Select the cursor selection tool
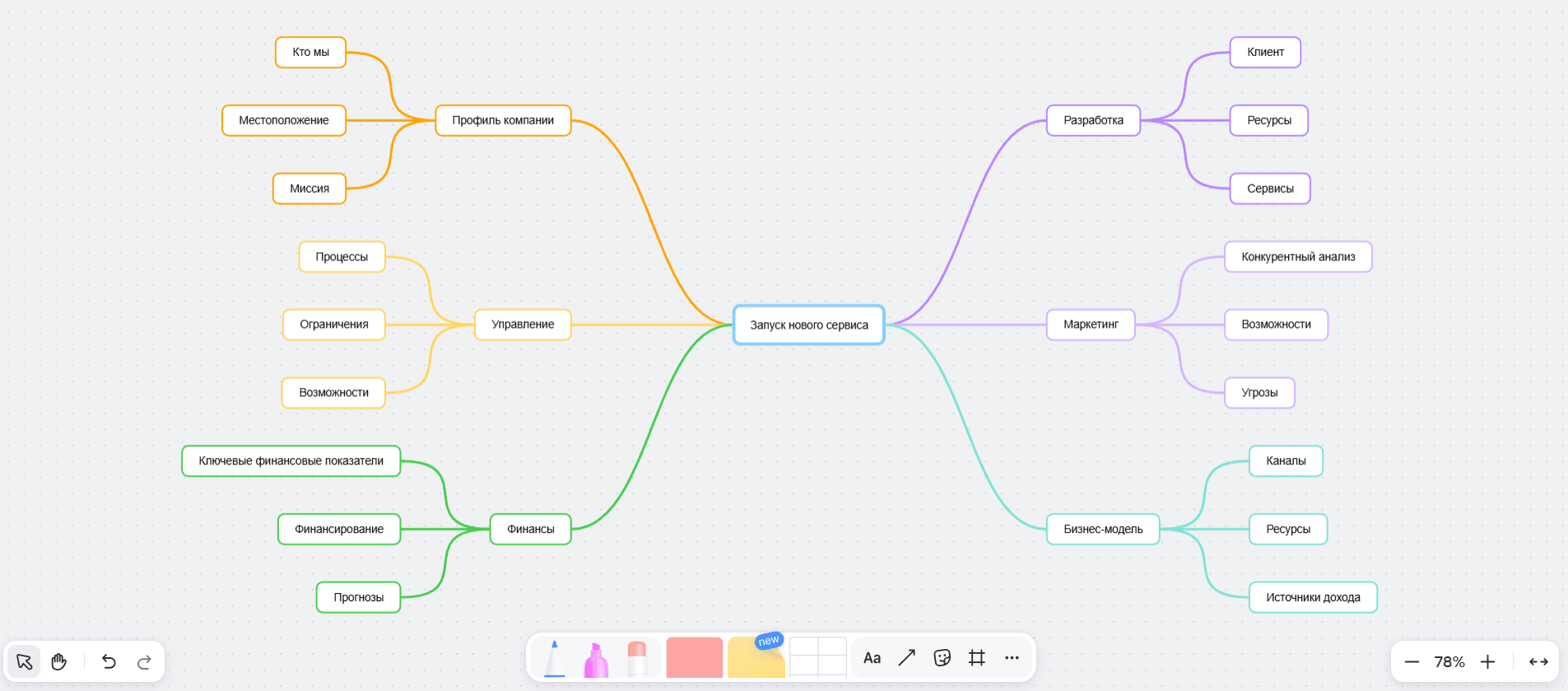This screenshot has height=691, width=1568. [x=24, y=661]
